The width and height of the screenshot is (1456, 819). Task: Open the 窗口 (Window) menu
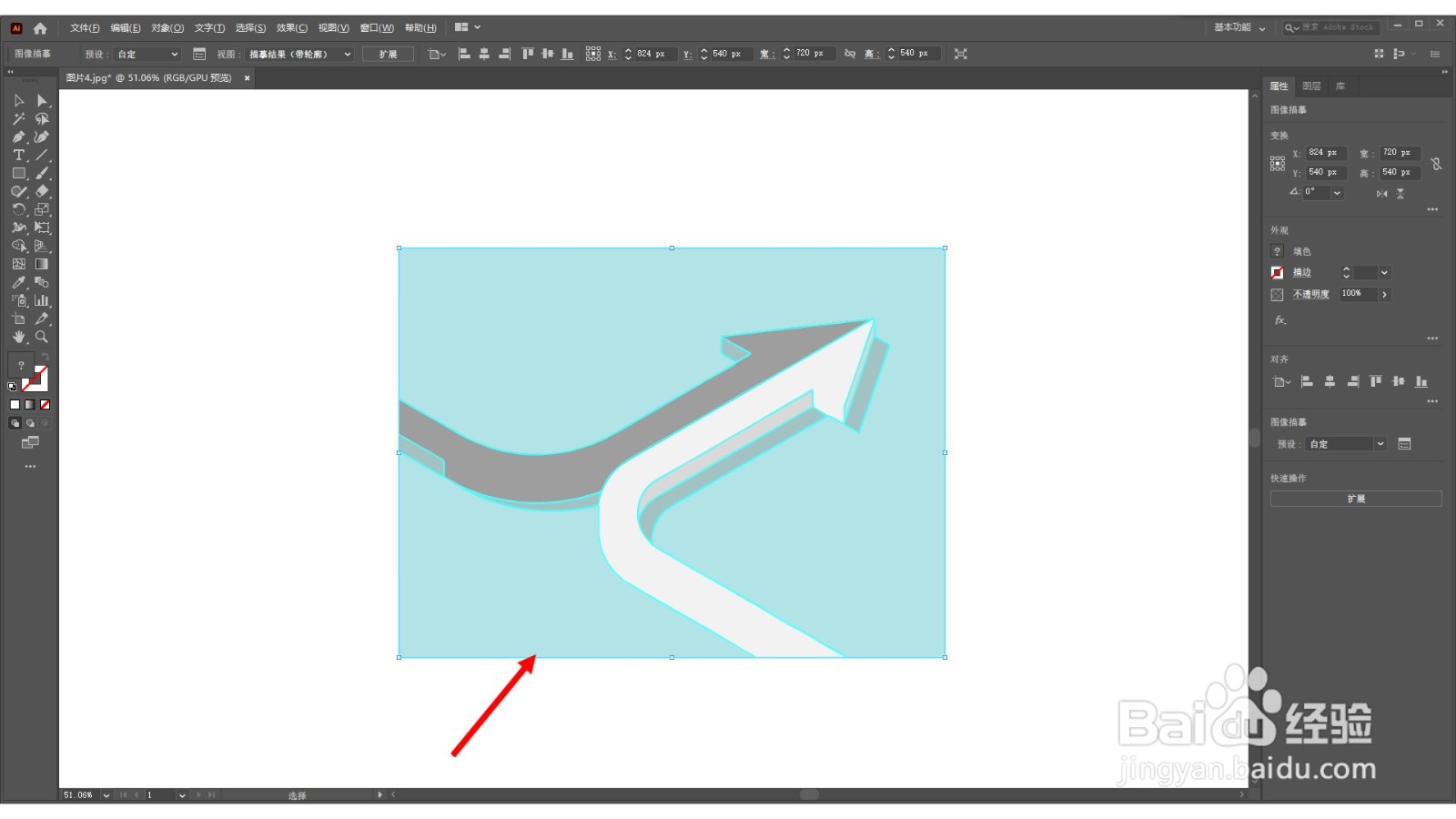377,28
